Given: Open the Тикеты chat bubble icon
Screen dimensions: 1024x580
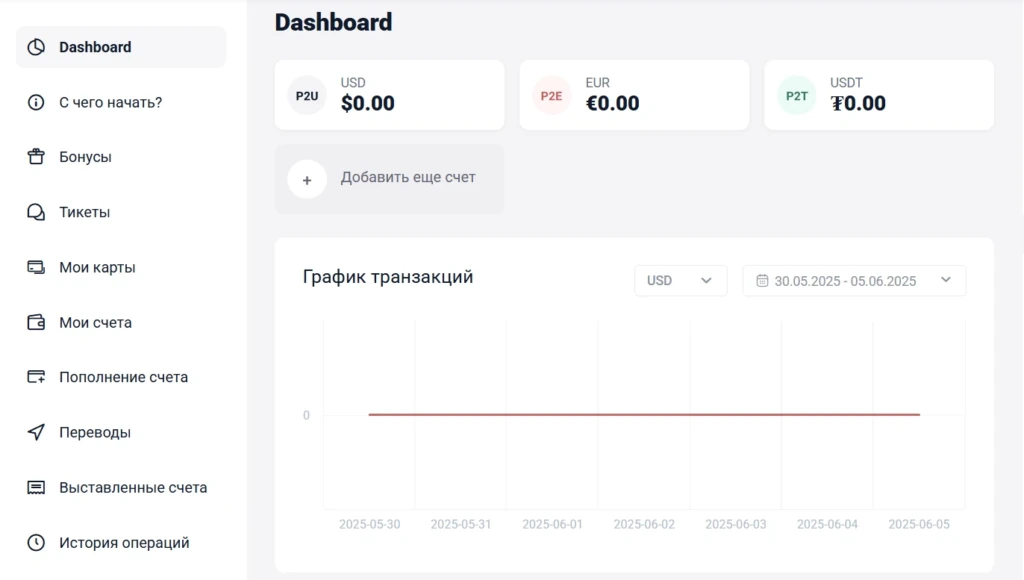Looking at the screenshot, I should (x=36, y=212).
